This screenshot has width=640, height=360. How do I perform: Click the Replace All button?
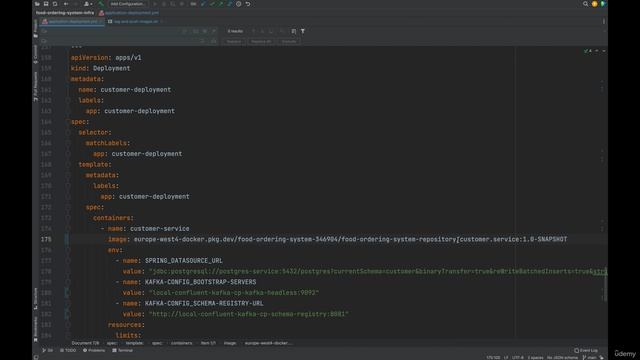[261, 41]
